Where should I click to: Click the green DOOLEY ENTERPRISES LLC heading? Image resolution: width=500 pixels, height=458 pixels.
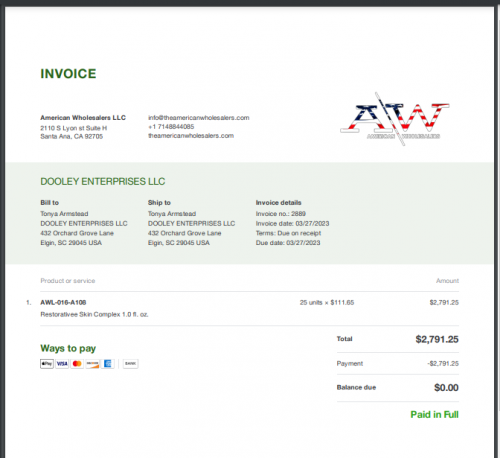(x=103, y=181)
